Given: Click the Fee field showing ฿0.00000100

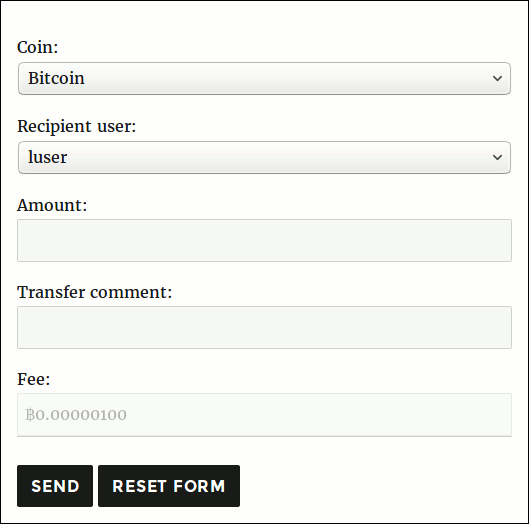Looking at the screenshot, I should [264, 414].
